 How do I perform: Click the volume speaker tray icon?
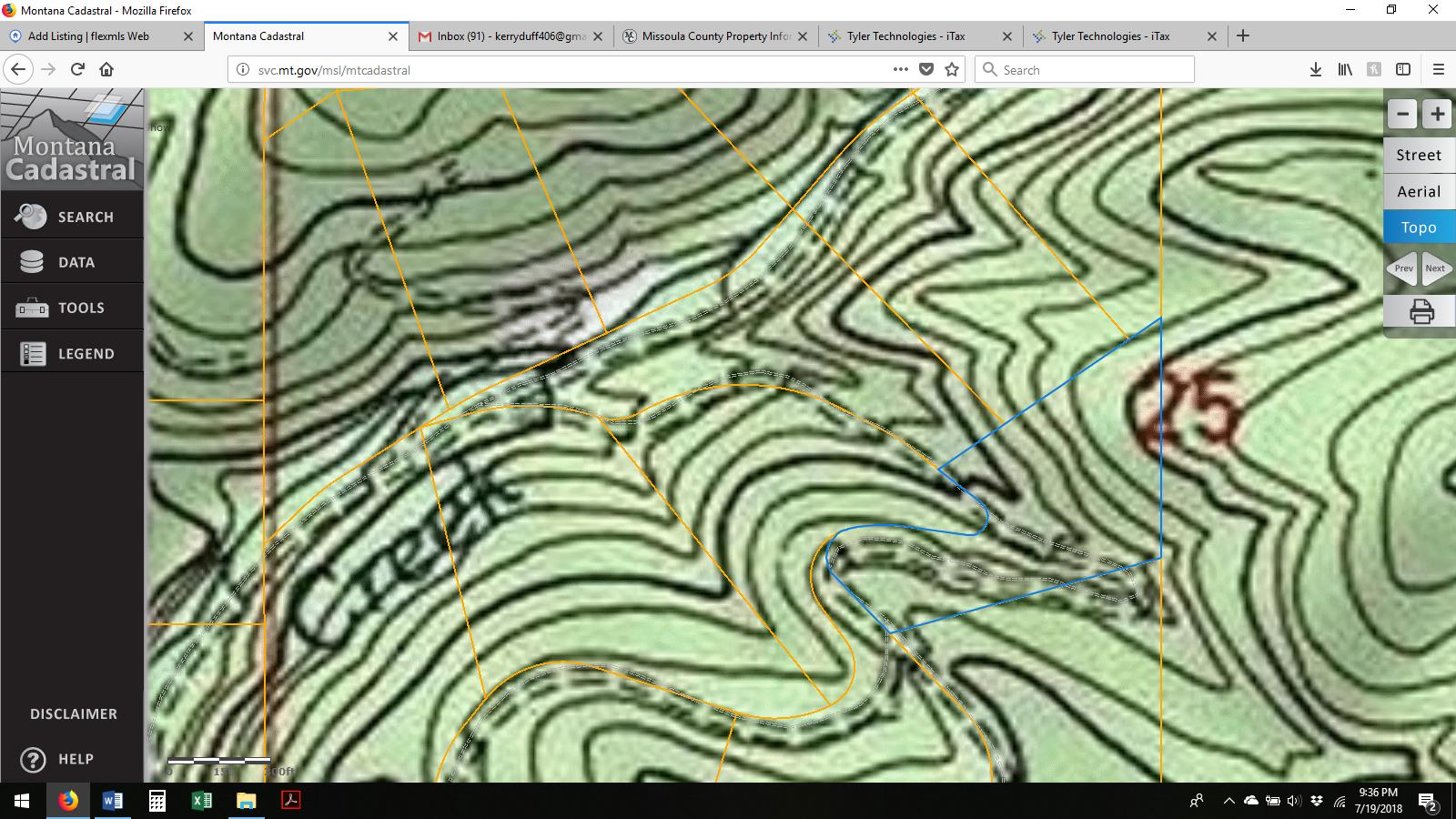[1294, 801]
